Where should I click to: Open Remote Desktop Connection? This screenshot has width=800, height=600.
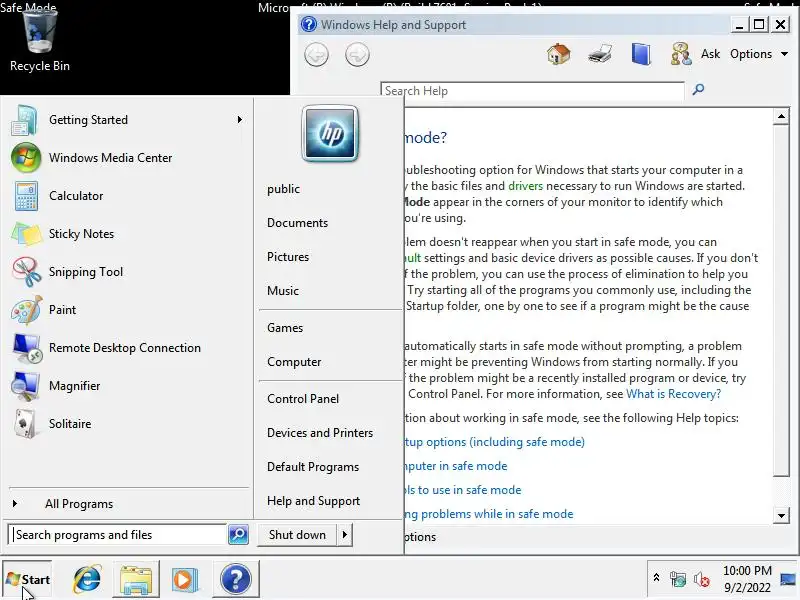click(x=127, y=348)
